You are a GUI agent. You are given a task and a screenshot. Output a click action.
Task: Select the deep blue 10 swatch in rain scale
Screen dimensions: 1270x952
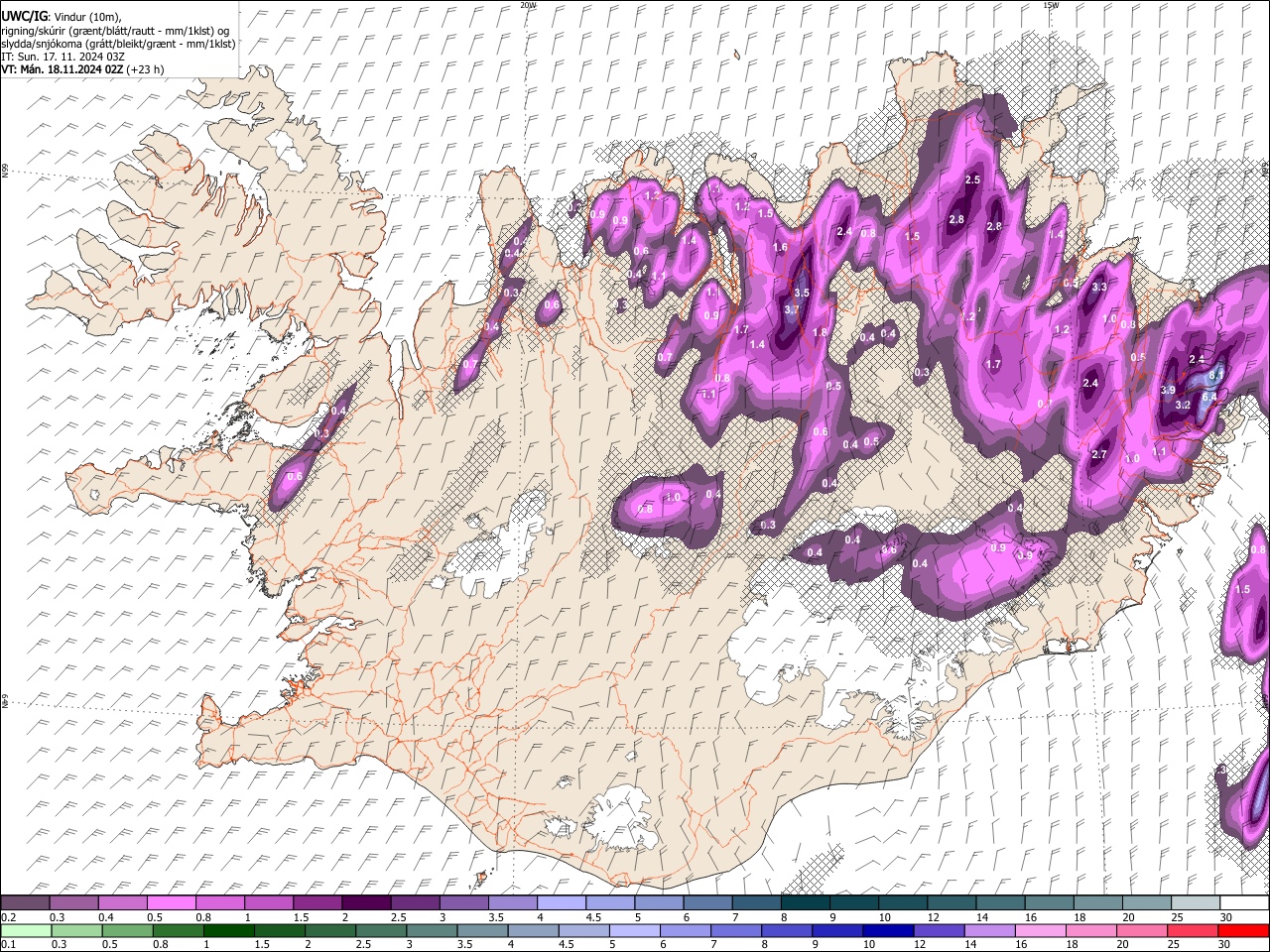[x=888, y=930]
